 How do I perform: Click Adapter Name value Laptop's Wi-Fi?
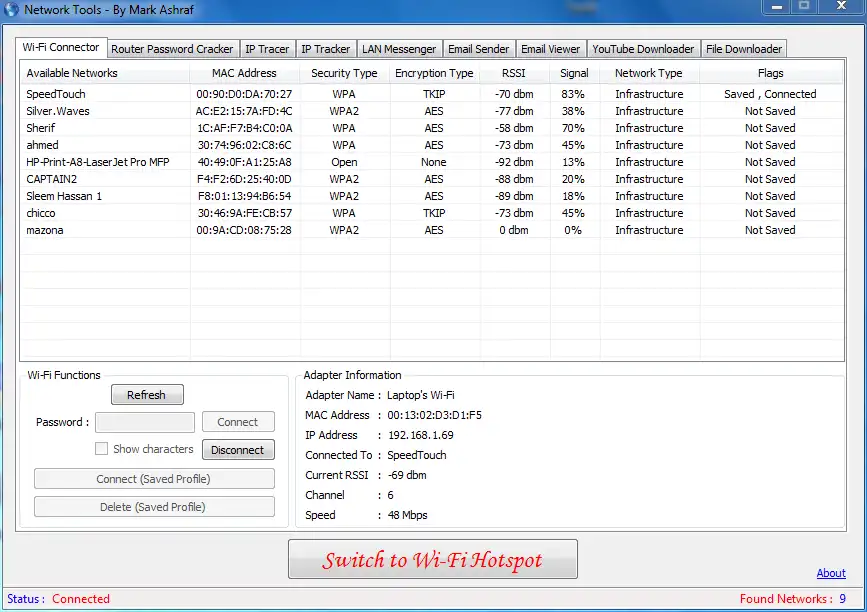421,395
